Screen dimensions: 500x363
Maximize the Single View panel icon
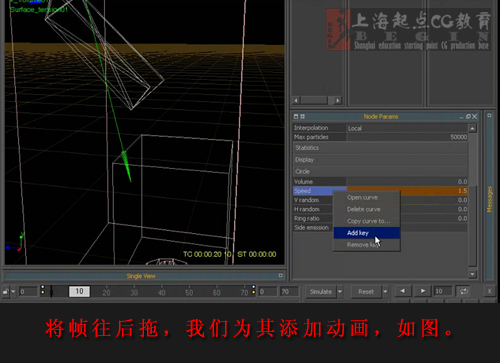[x=280, y=275]
